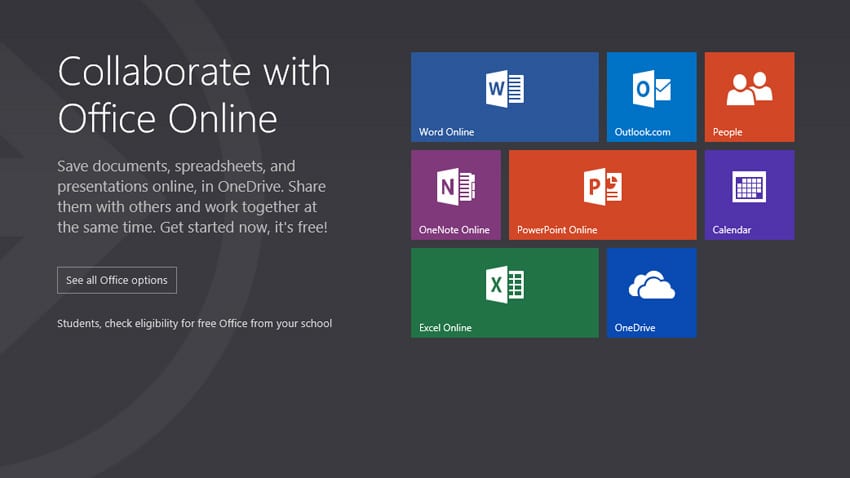The width and height of the screenshot is (850, 478).
Task: Select the 'Excel Online' text label
Action: (445, 328)
